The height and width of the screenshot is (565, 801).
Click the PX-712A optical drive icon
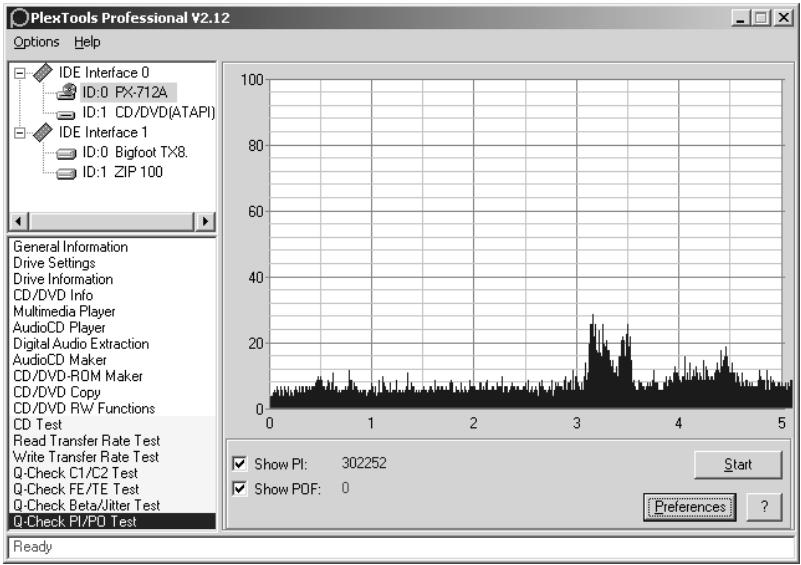66,92
